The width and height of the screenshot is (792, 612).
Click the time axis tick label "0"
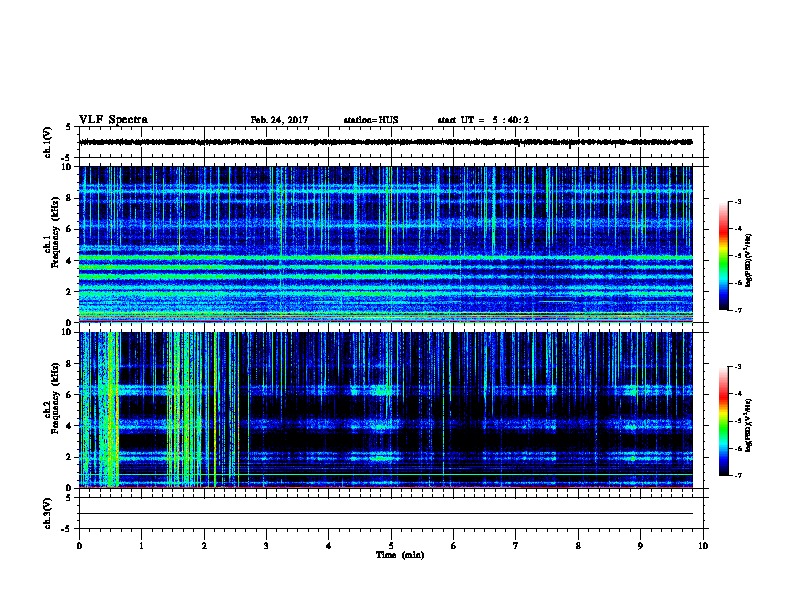pos(79,546)
